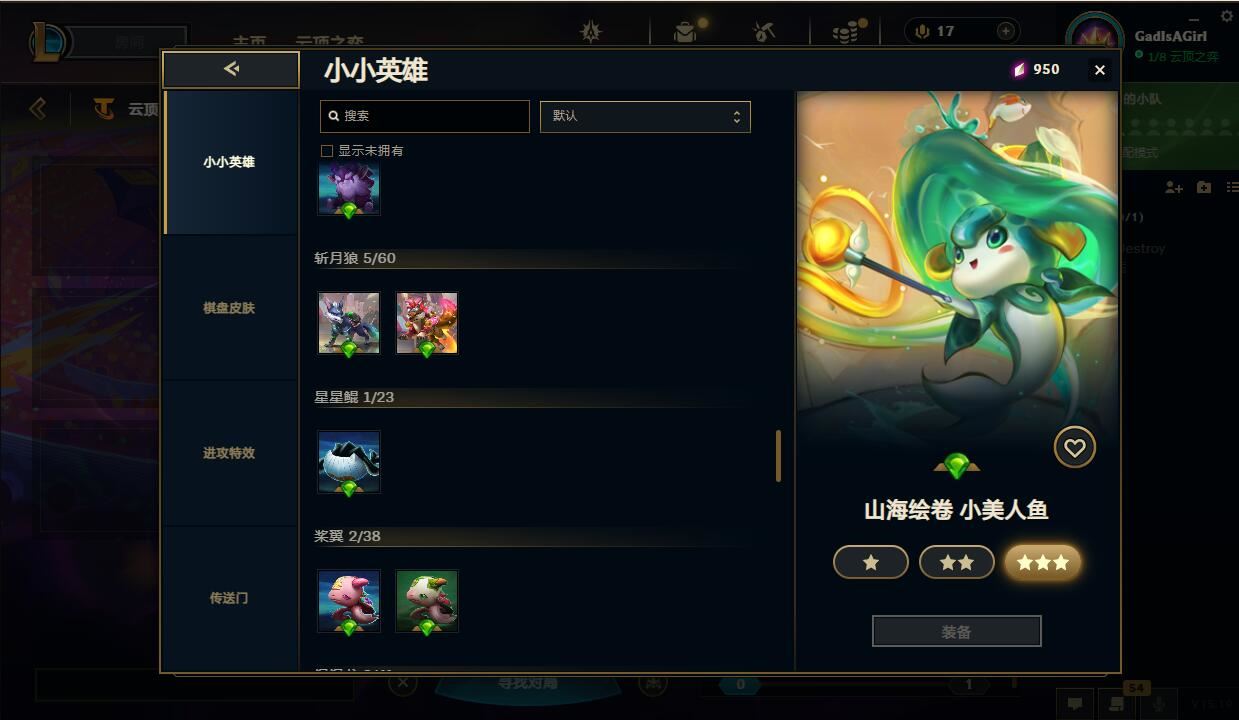The width and height of the screenshot is (1239, 720).
Task: Select the 星星鲲 Little Legend thumbnail
Action: click(349, 463)
